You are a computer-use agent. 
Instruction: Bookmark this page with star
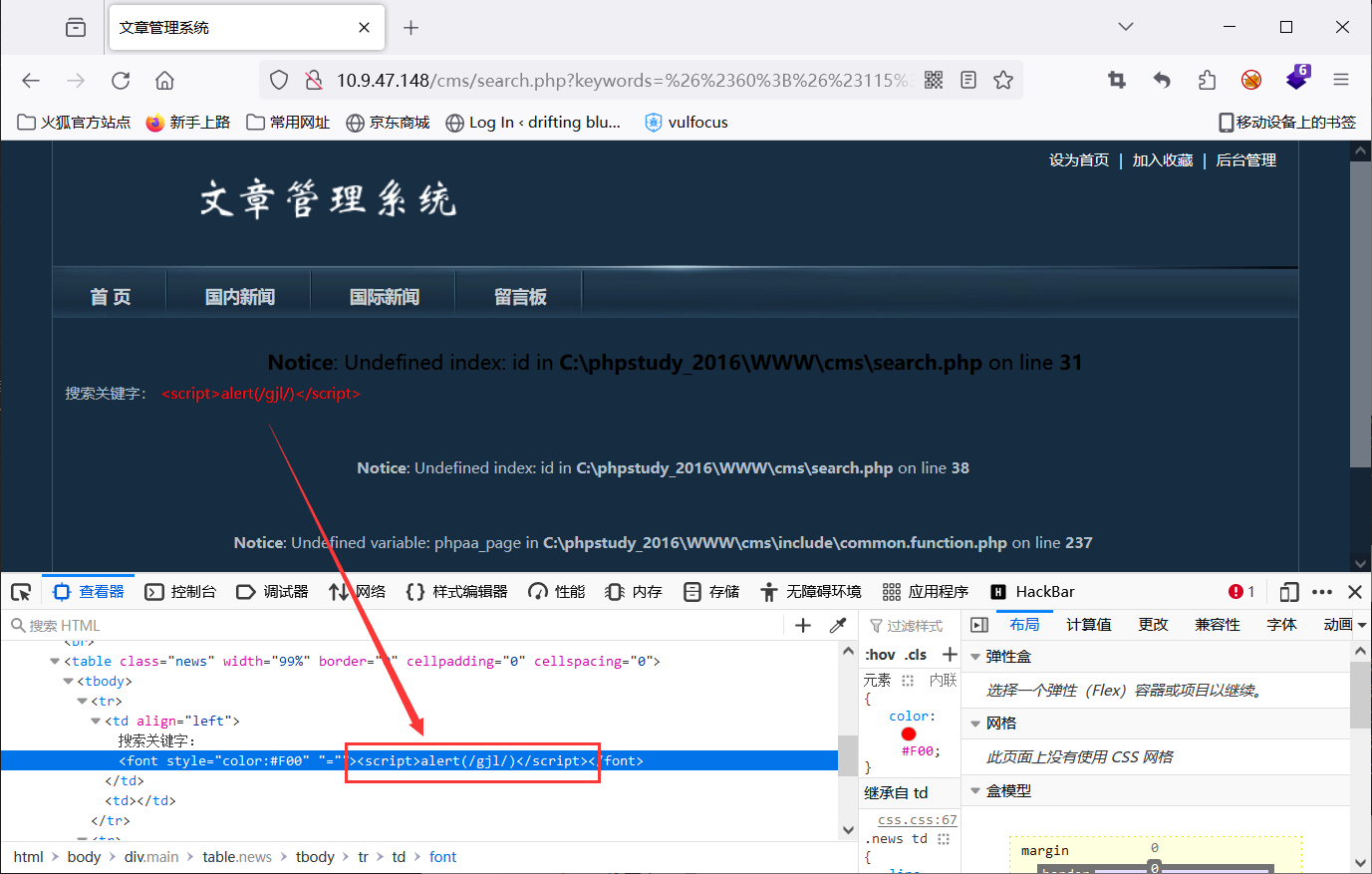click(1003, 80)
